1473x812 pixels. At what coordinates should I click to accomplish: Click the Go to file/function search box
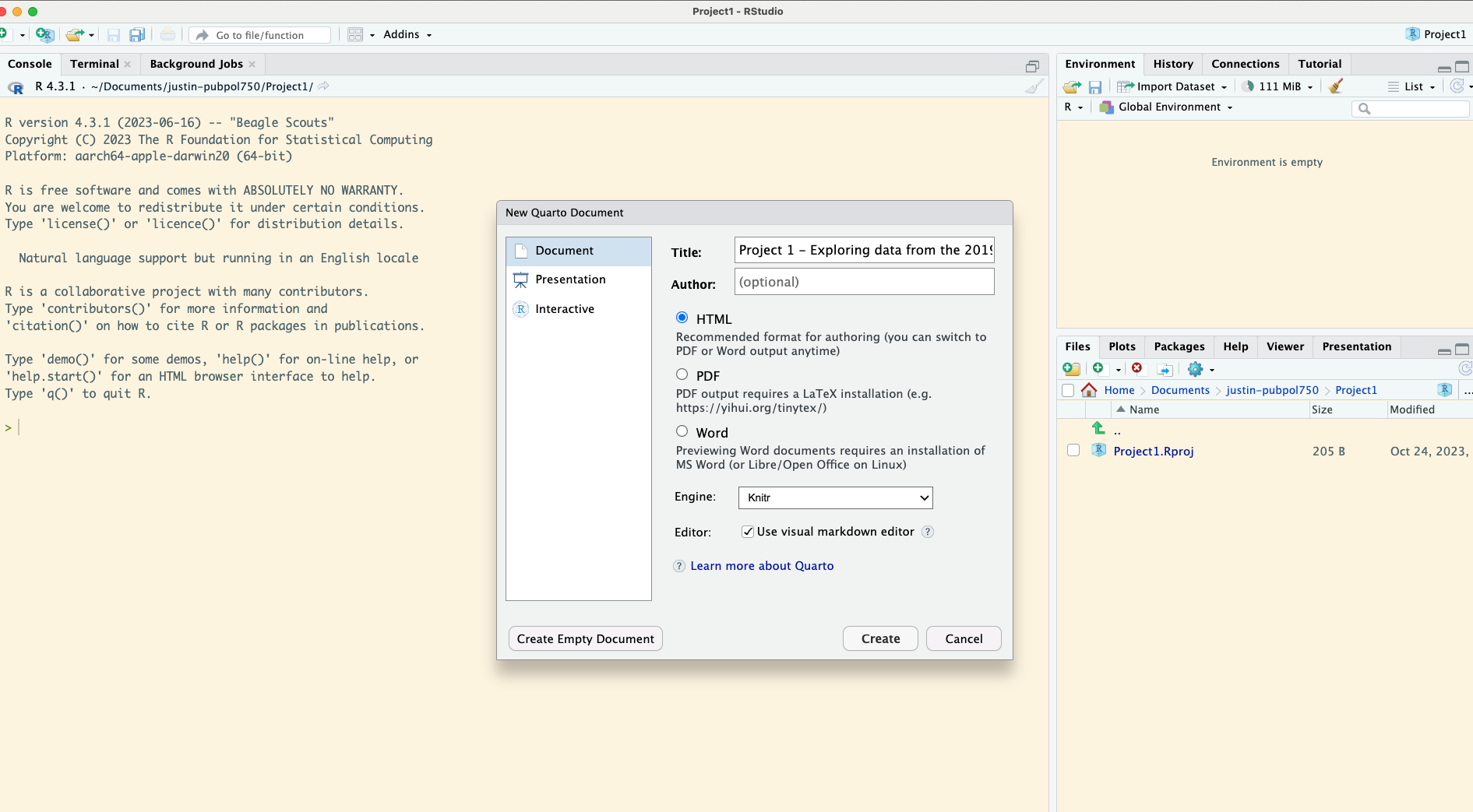pos(260,35)
